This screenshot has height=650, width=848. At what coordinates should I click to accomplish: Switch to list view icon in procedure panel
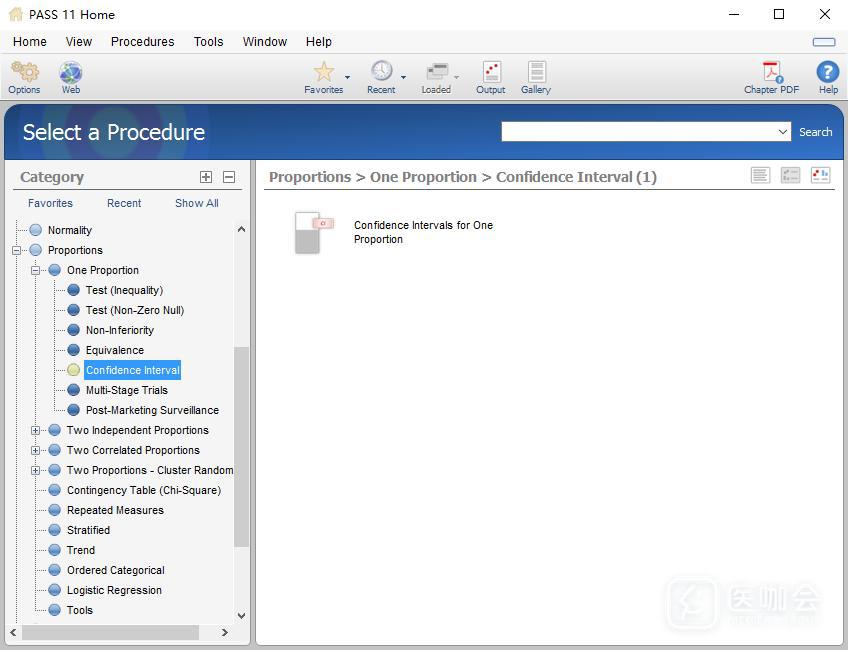point(760,176)
